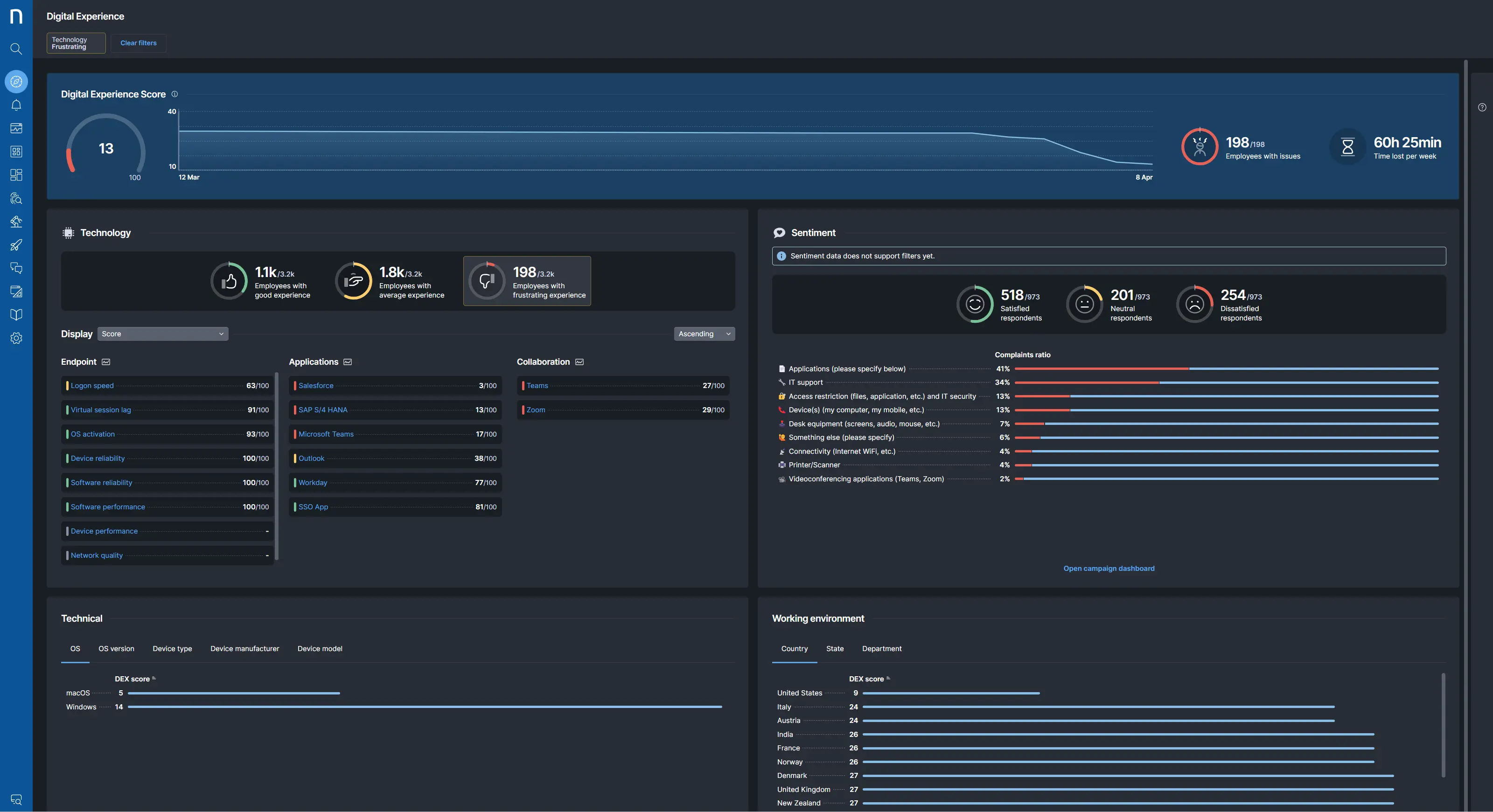Switch to the Device model tab
Viewport: 1493px width, 812px height.
pos(320,649)
